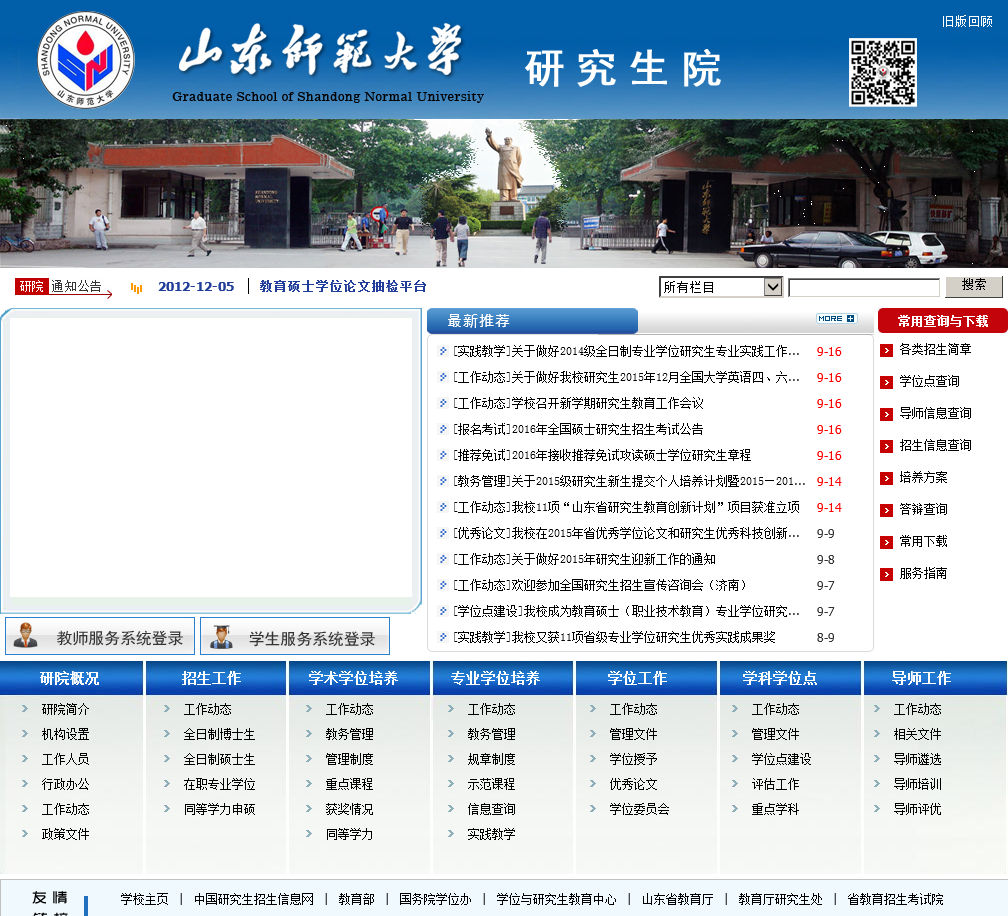Screen dimensions: 1008x916
Task: Select the 学位工作 menu heading
Action: tap(637, 678)
